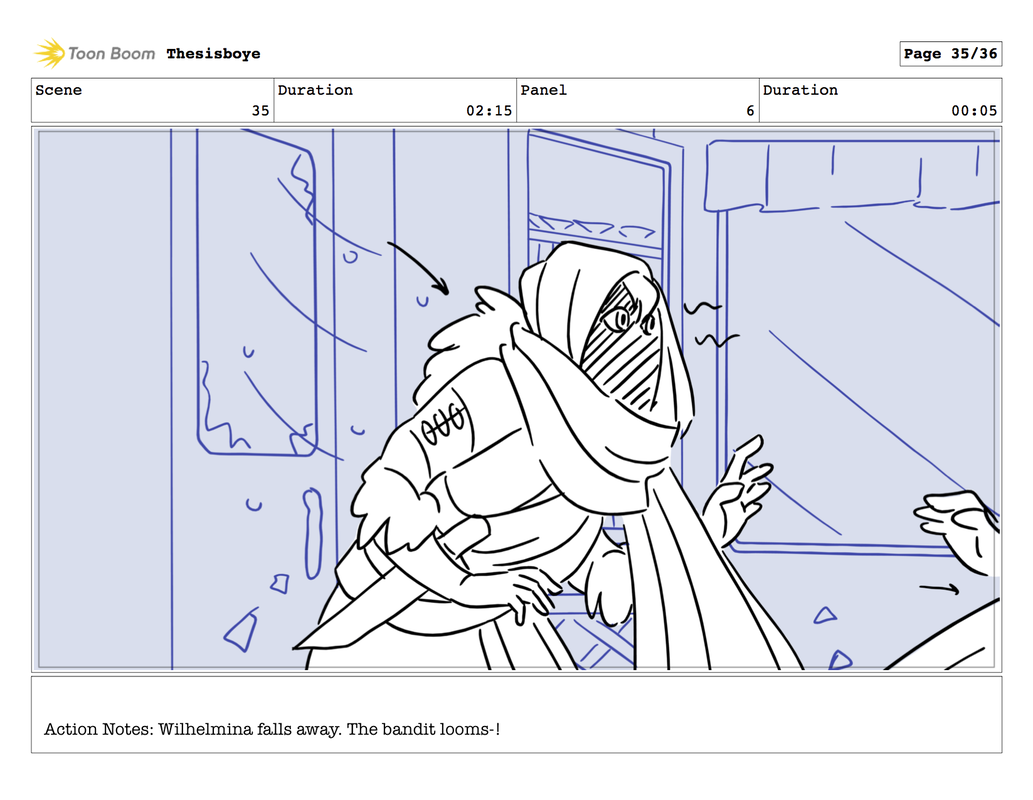The width and height of the screenshot is (1033, 800).
Task: Select panel number value "6"
Action: coord(750,111)
